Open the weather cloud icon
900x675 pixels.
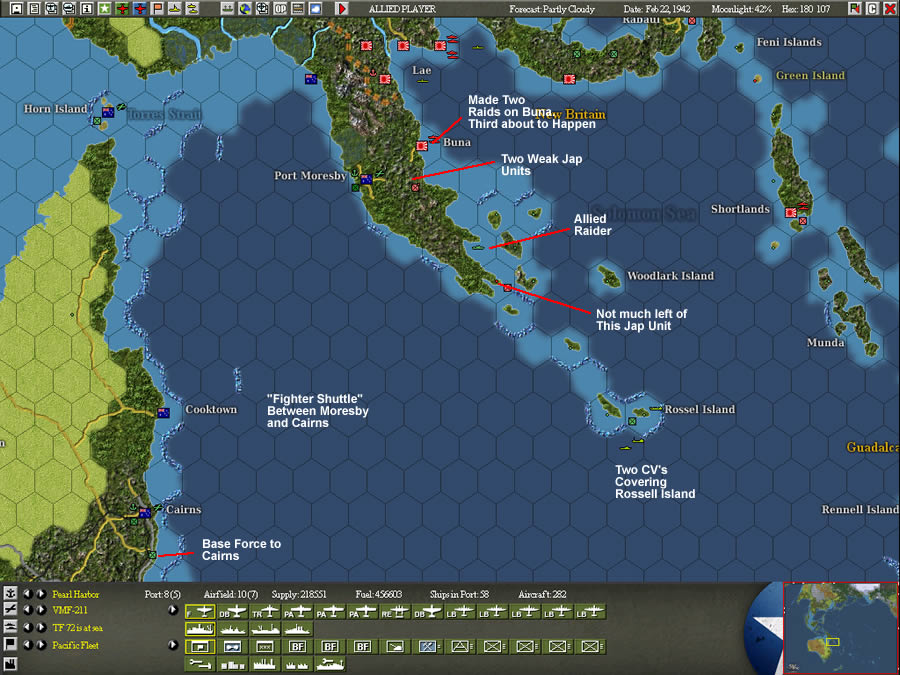pyautogui.click(x=315, y=9)
